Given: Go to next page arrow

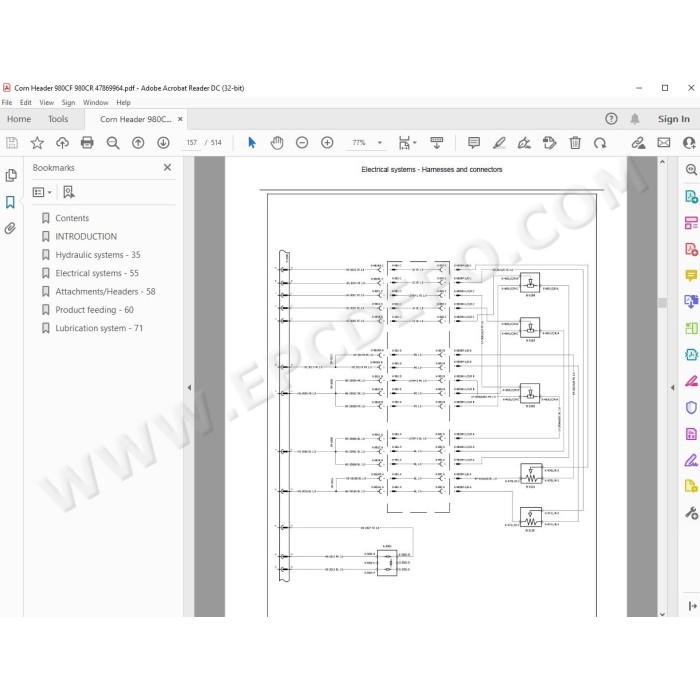Looking at the screenshot, I should pyautogui.click(x=163, y=143).
